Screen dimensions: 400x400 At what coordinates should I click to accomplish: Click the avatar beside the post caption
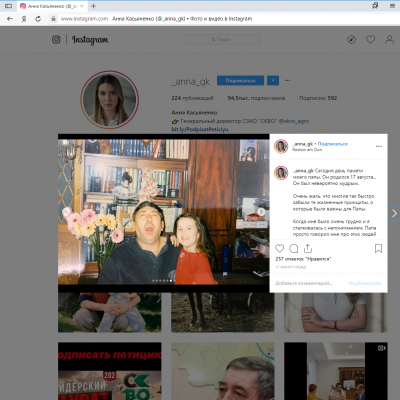pyautogui.click(x=281, y=173)
